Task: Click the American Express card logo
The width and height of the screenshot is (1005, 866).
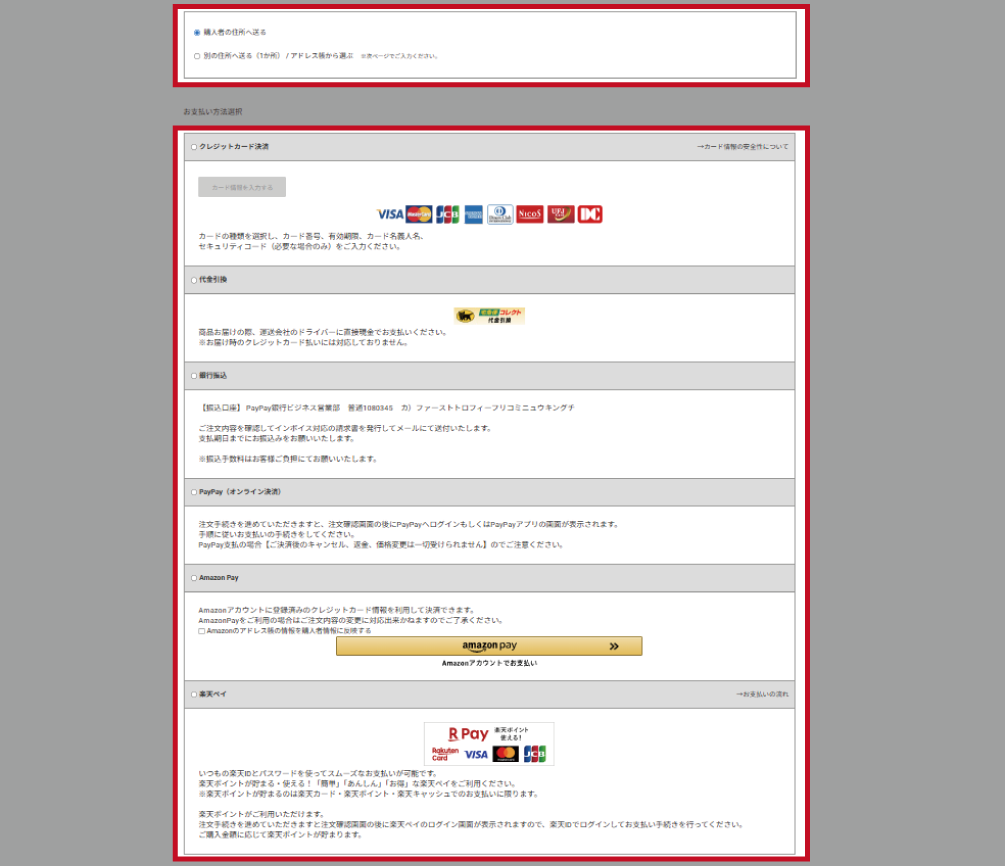Action: pyautogui.click(x=473, y=214)
